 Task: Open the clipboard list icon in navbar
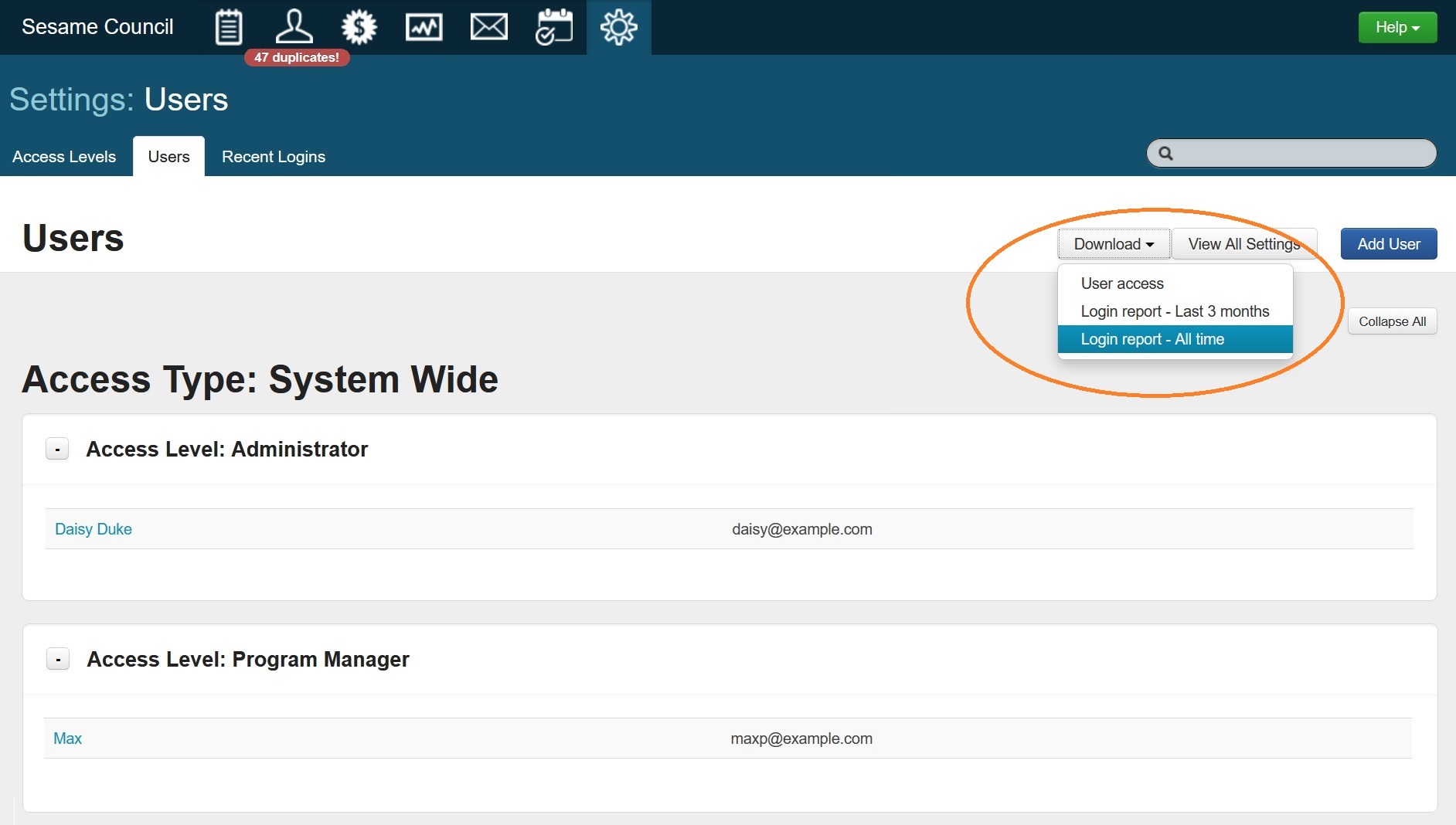pos(228,28)
